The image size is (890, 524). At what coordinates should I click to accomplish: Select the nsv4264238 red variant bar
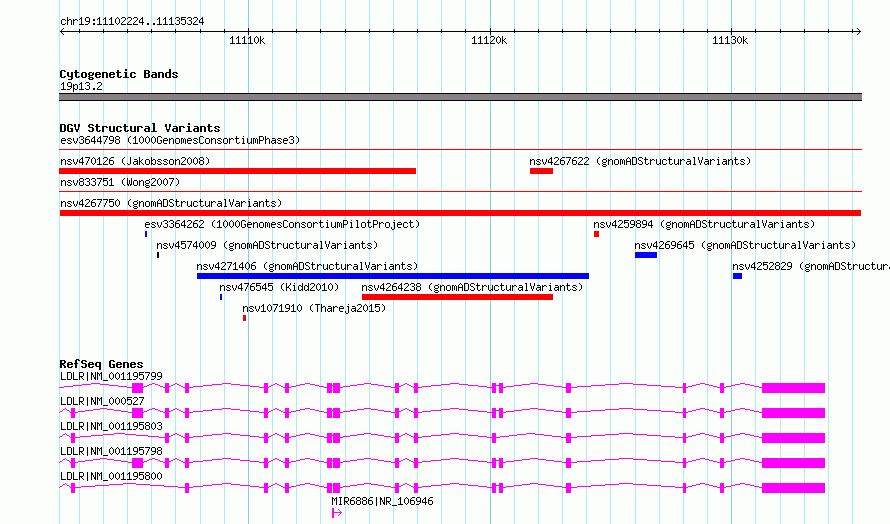457,297
